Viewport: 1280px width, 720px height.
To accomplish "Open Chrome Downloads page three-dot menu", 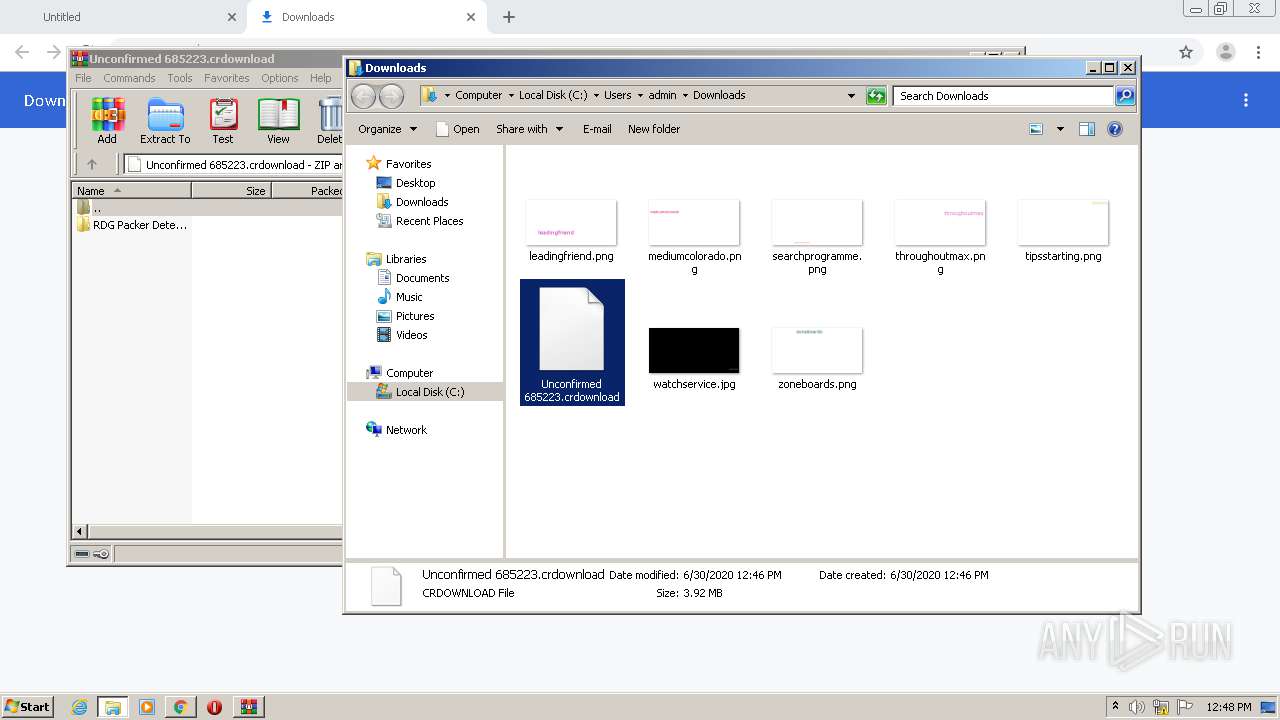I will [1246, 100].
